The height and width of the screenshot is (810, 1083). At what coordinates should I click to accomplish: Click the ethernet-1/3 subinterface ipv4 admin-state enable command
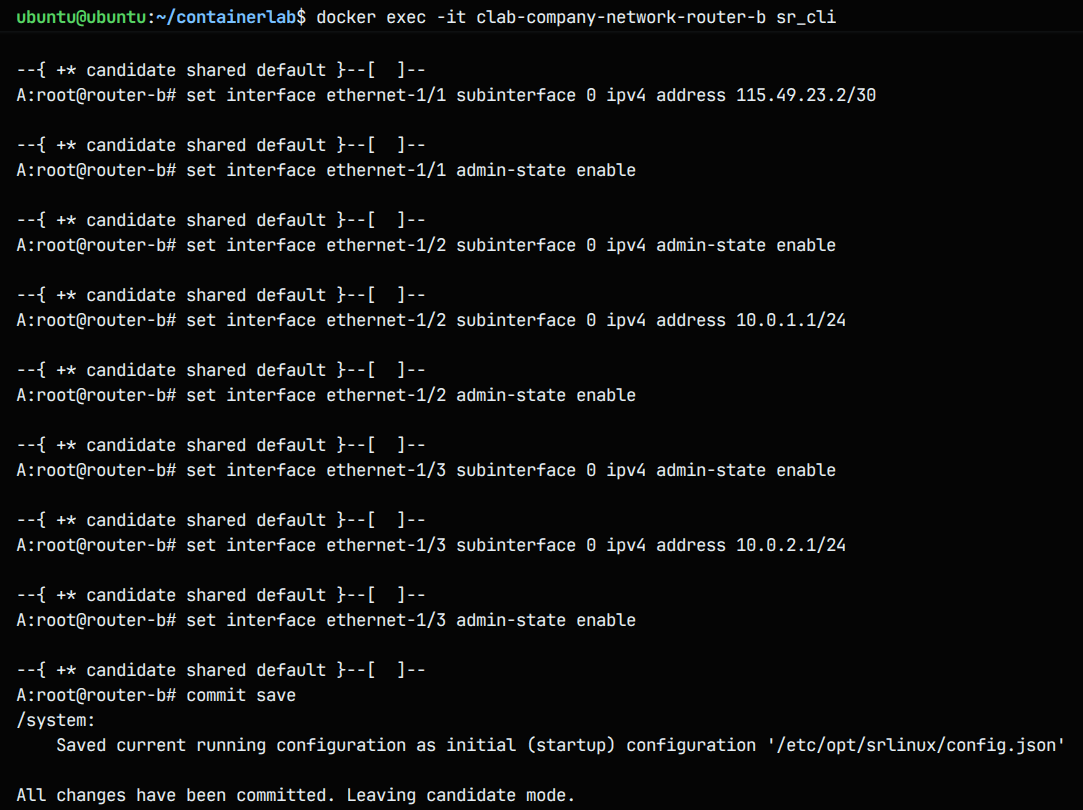pyautogui.click(x=511, y=470)
